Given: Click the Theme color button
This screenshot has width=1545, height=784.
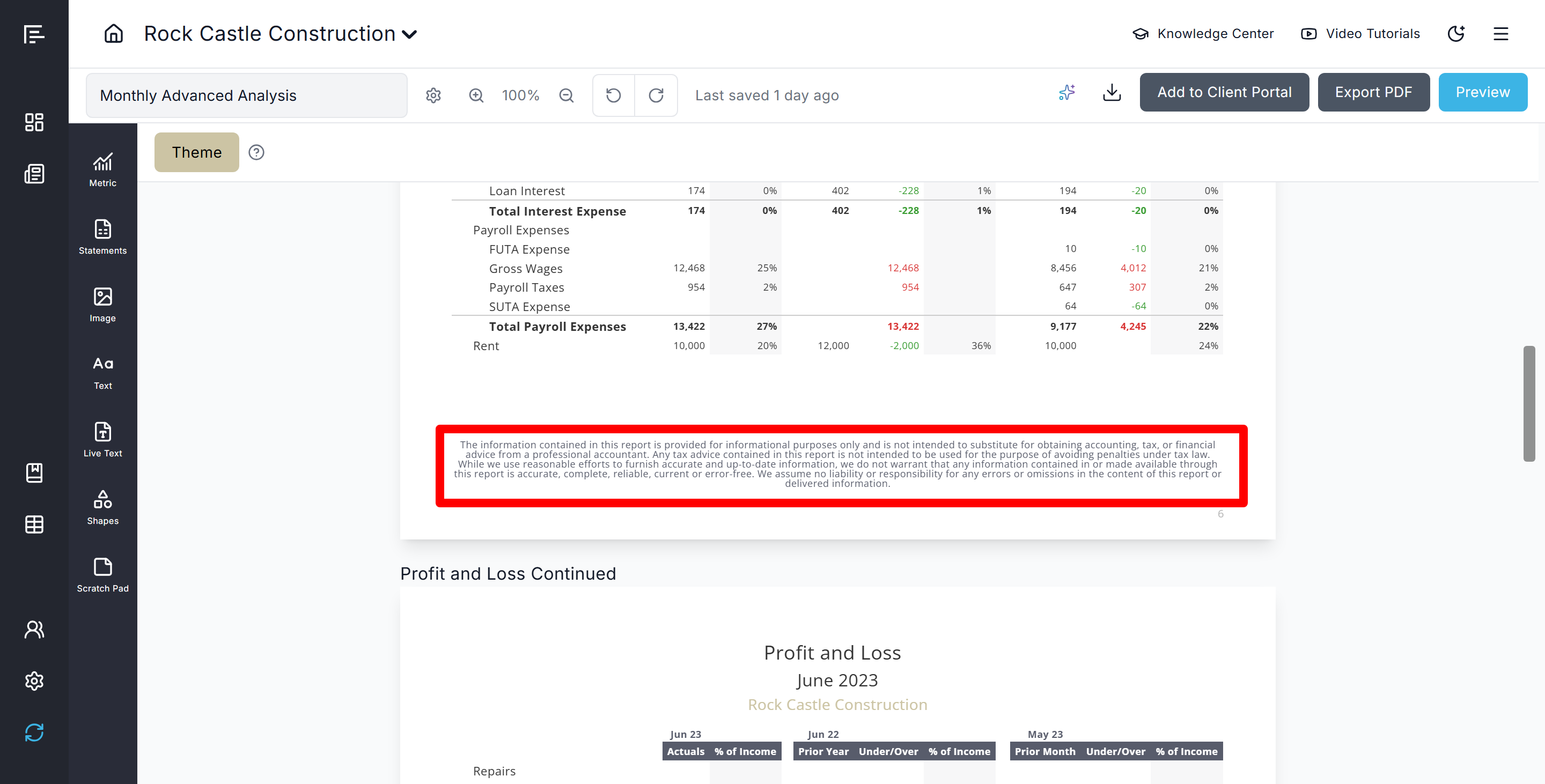Looking at the screenshot, I should point(196,152).
